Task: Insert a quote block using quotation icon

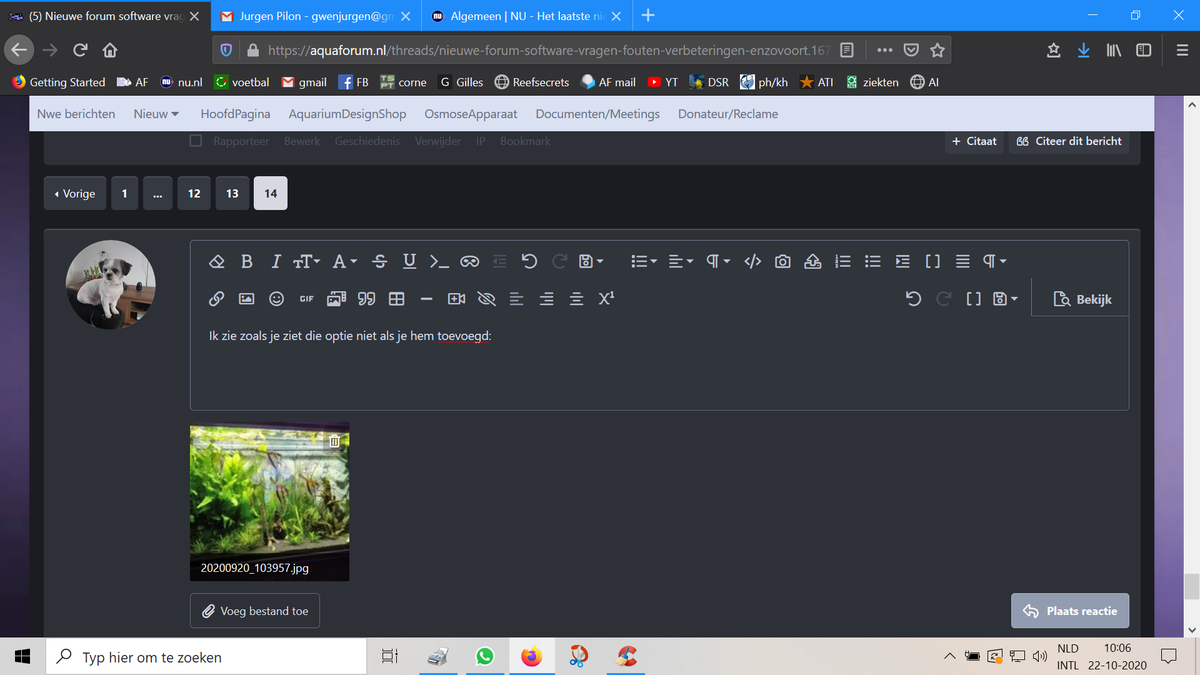Action: click(367, 299)
